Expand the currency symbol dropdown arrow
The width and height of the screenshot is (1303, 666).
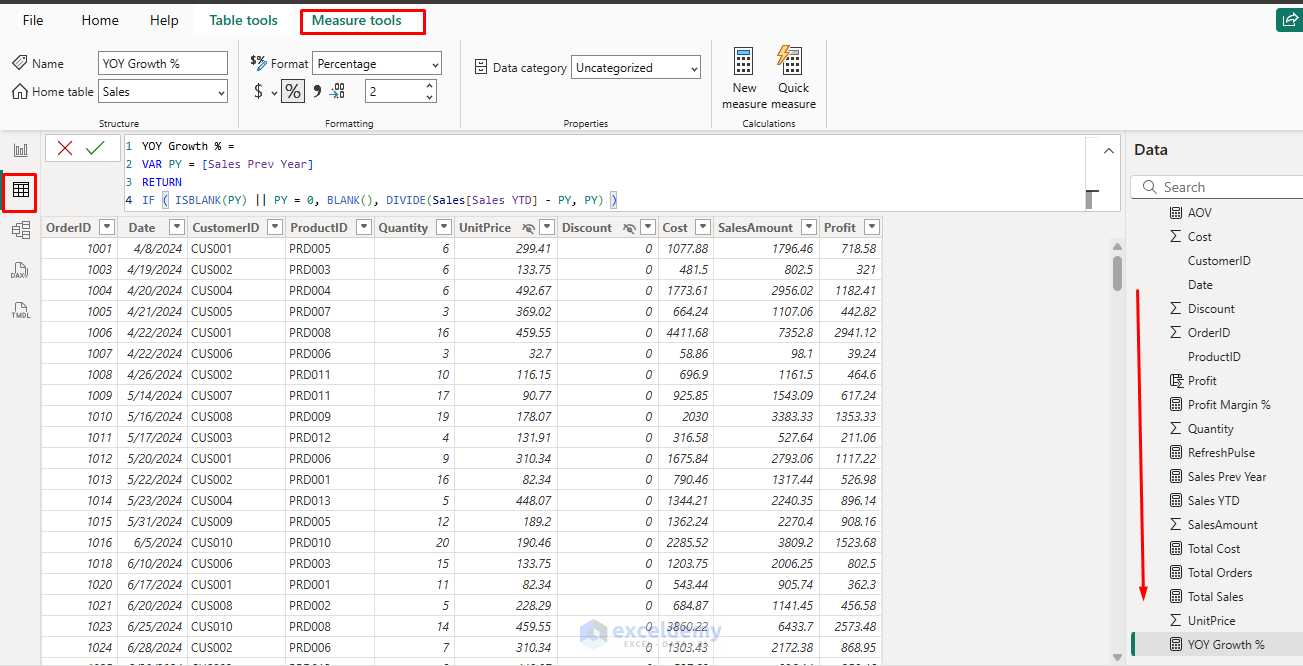click(273, 92)
